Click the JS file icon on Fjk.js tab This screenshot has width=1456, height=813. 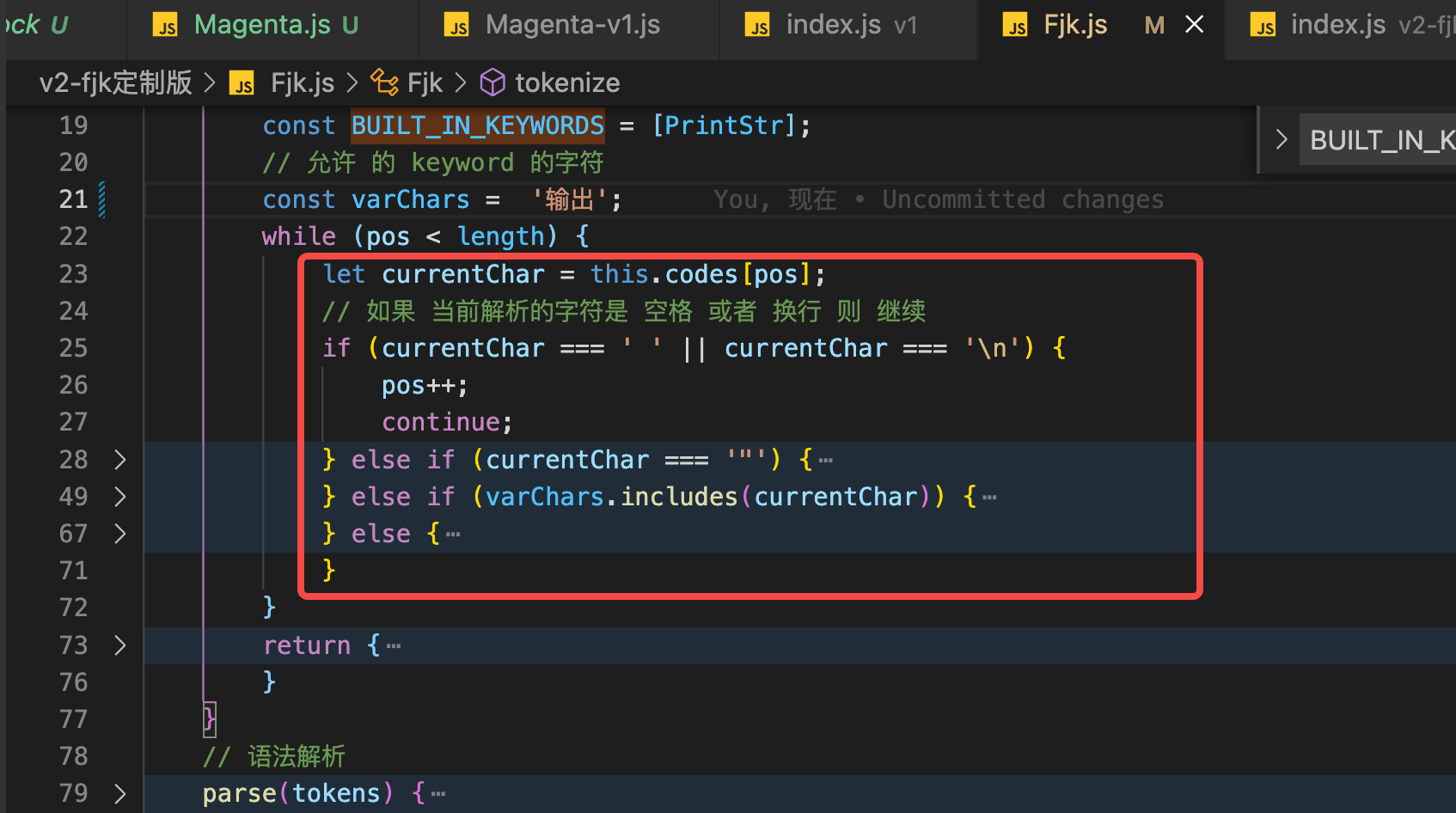point(1015,26)
